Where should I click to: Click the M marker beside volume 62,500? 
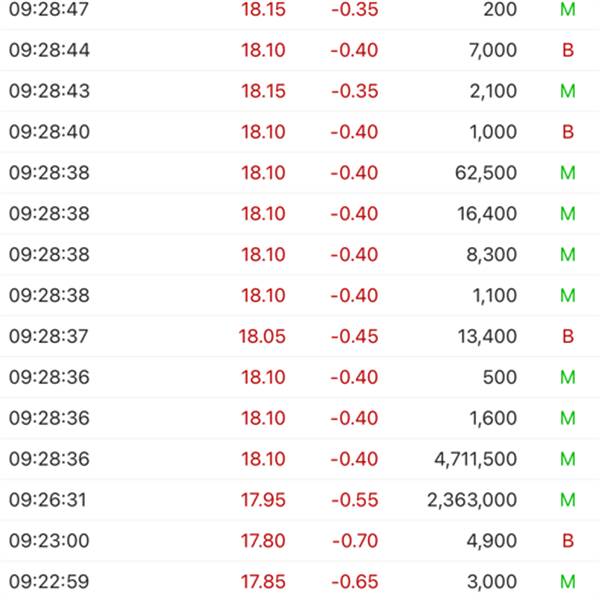point(568,173)
